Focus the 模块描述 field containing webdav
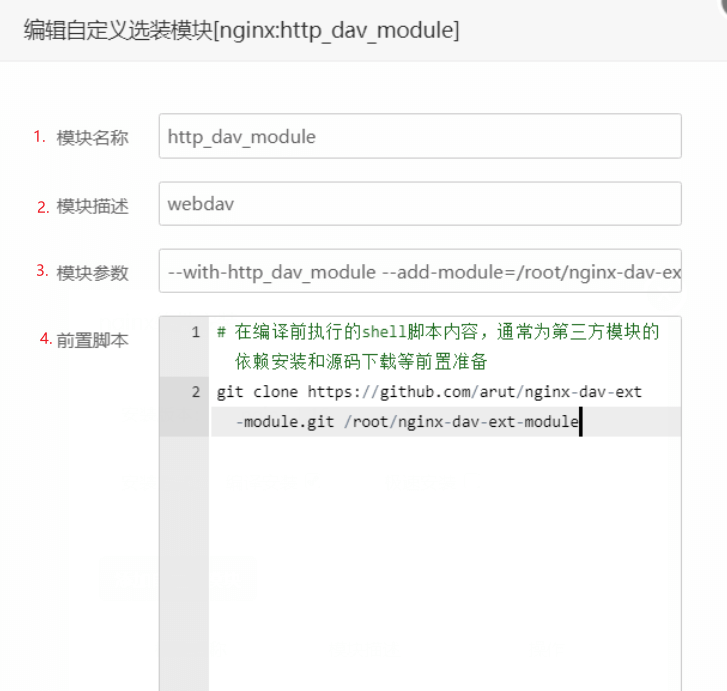727x691 pixels. coord(419,204)
